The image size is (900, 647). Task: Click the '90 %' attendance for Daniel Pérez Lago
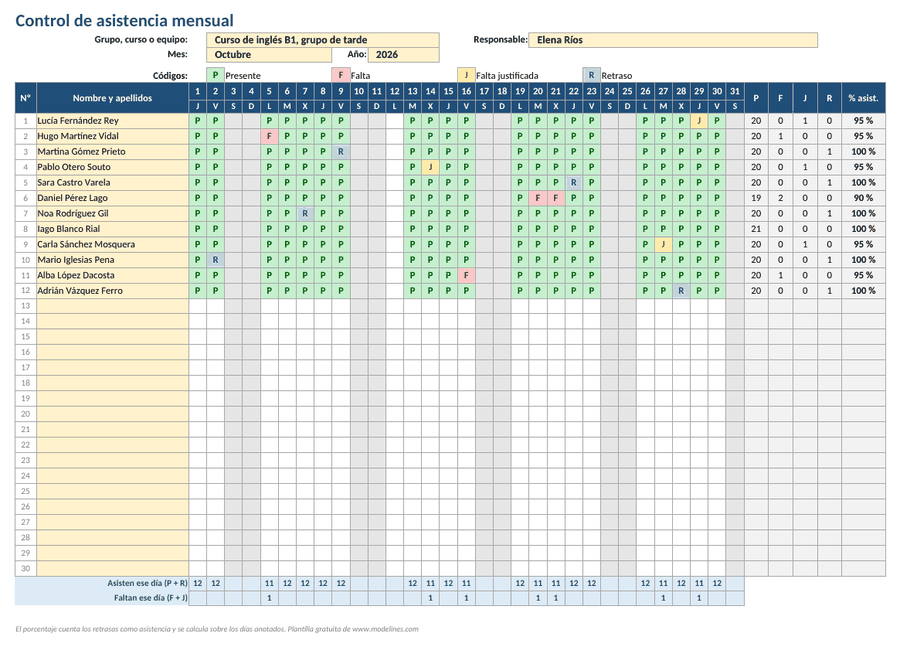coord(863,198)
